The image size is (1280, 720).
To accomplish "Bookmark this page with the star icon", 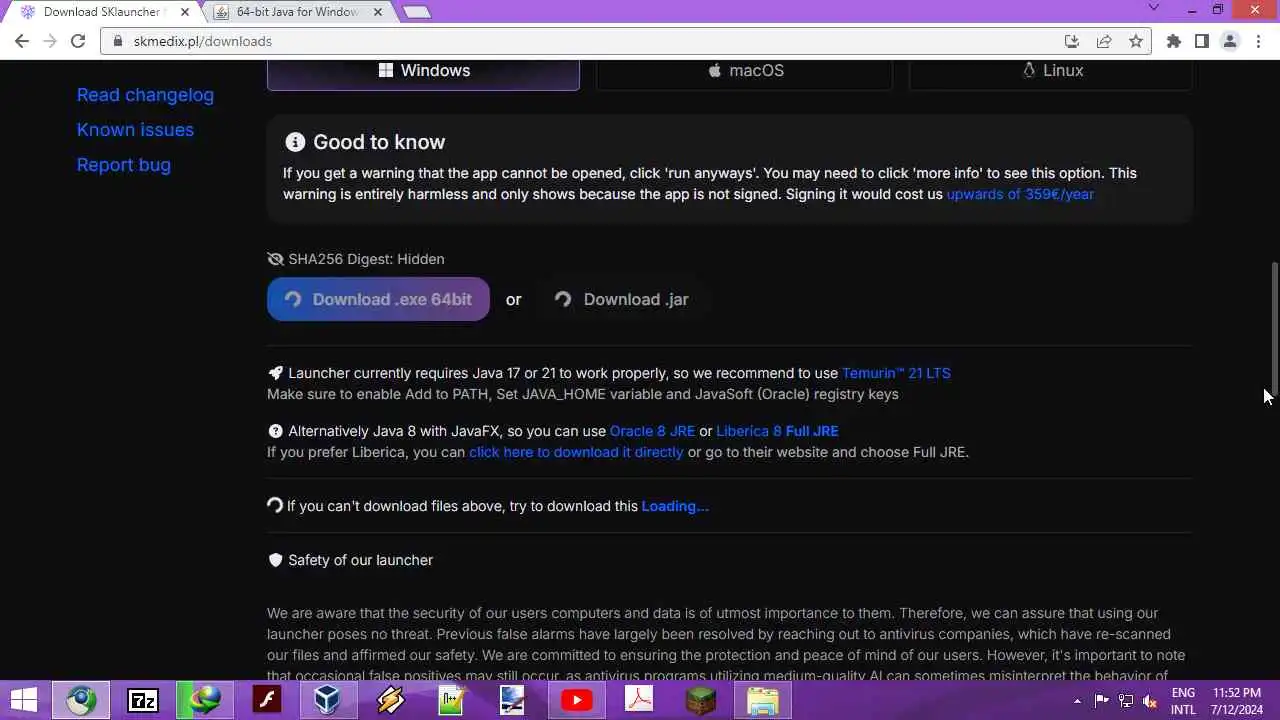I will 1136,41.
